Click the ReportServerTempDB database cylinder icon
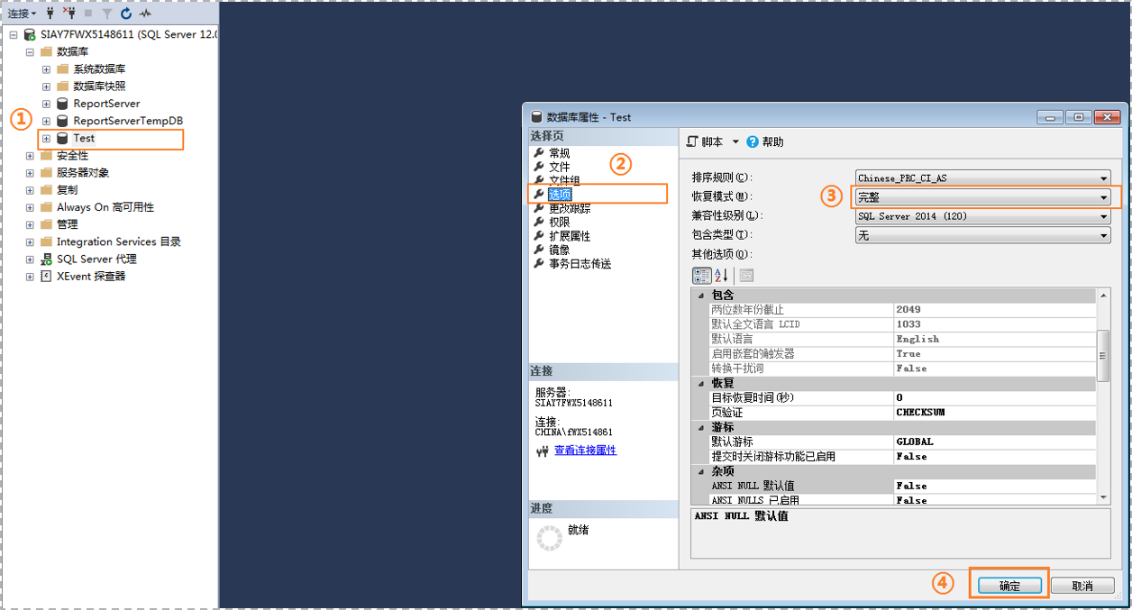The width and height of the screenshot is (1132, 610). point(63,121)
